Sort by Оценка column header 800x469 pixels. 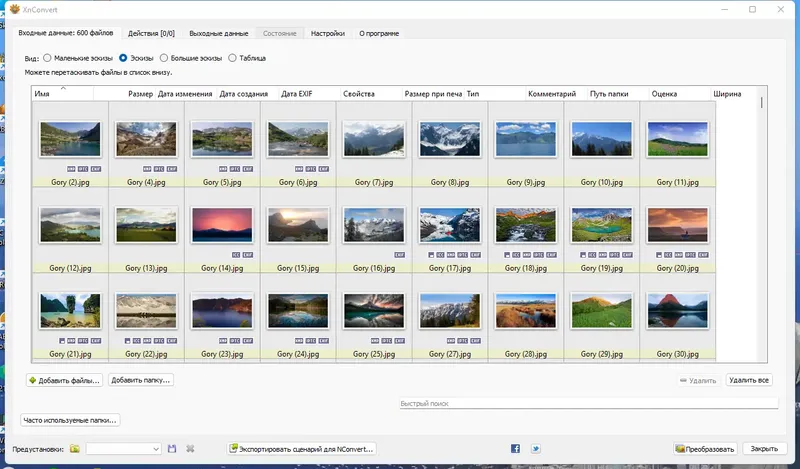680,93
